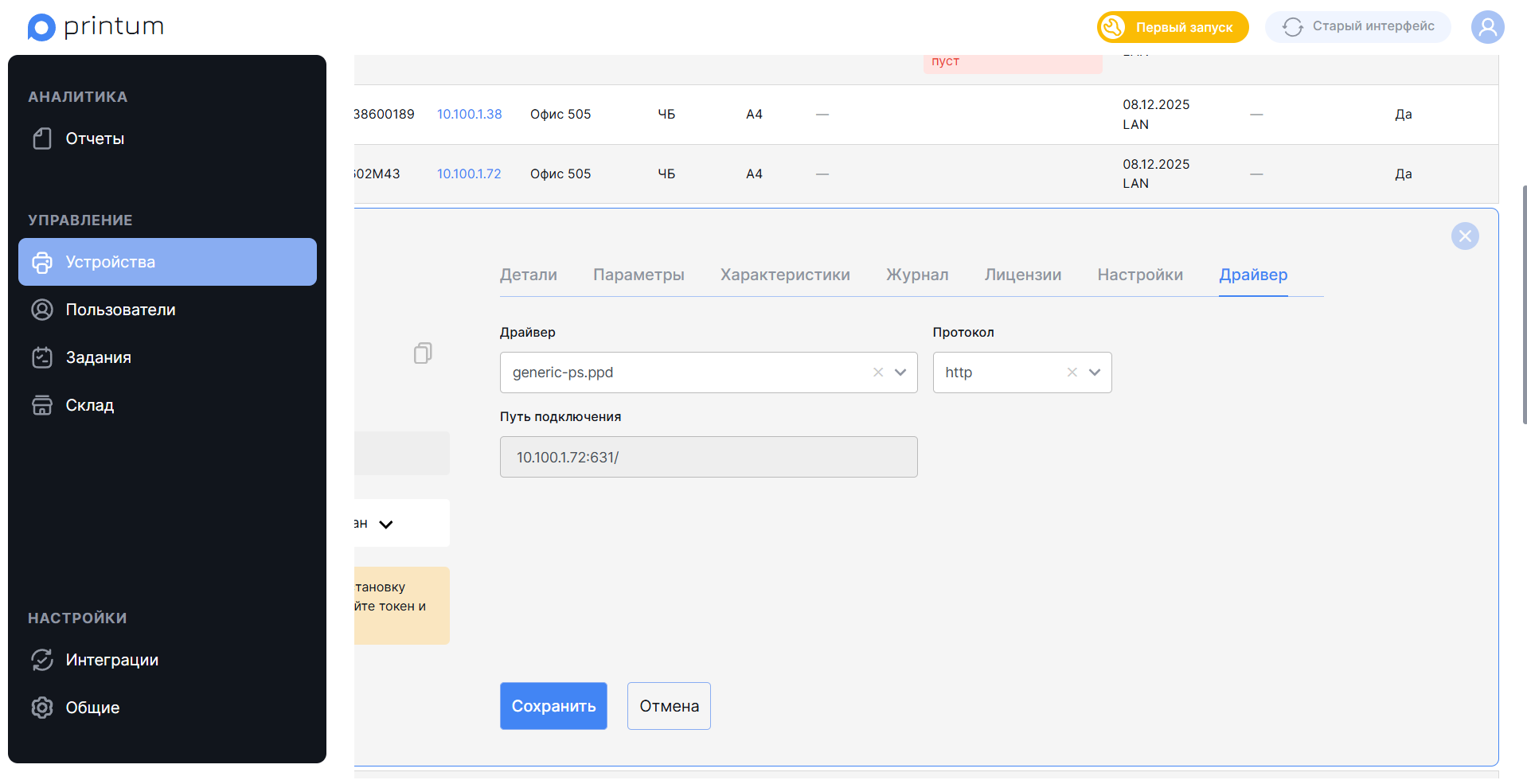
Task: Click the Интеграции sync icon
Action: (42, 660)
